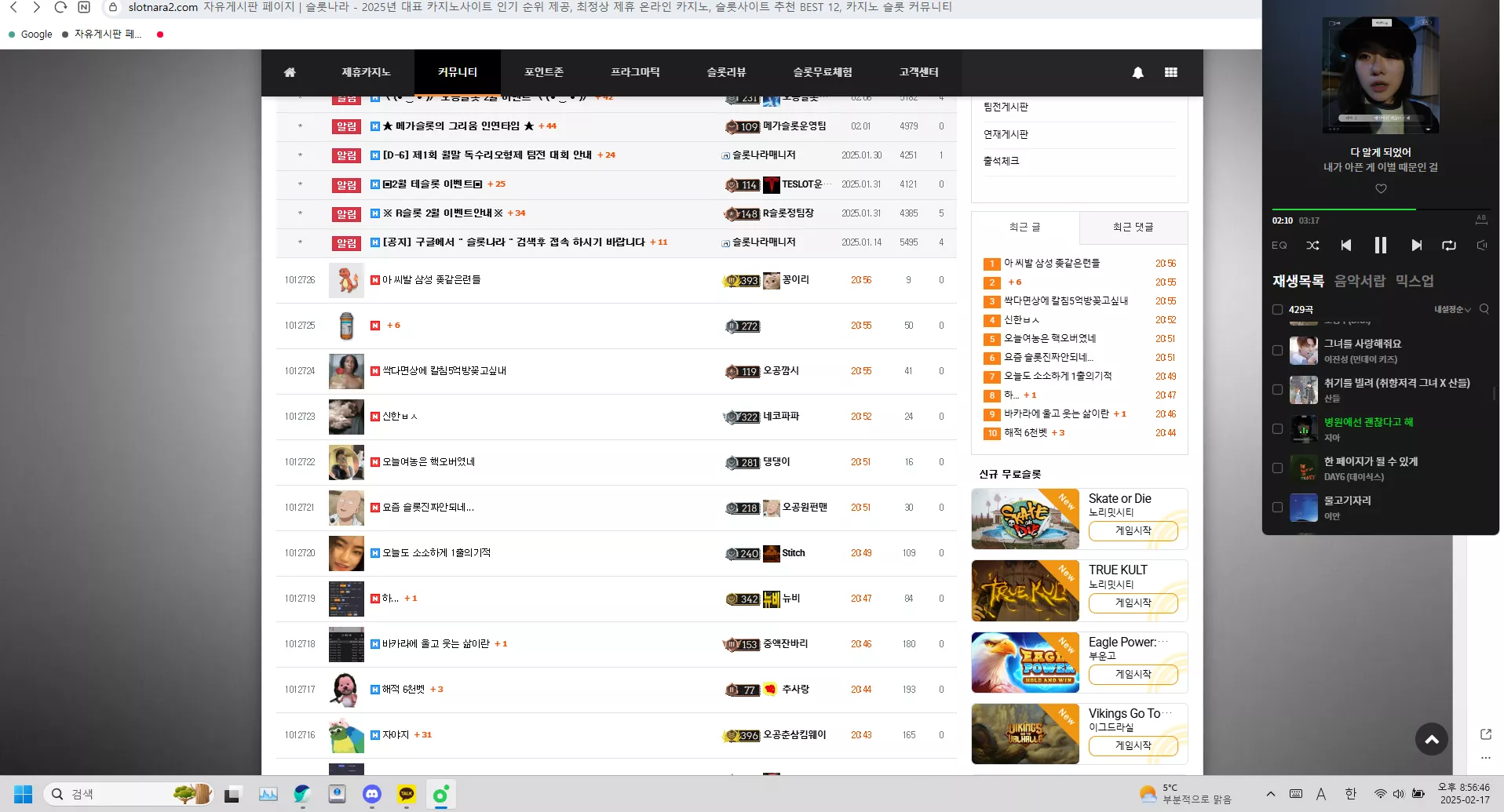Open KakaoTalk from the taskbar
Screen dimensions: 1504x812
[x=407, y=794]
